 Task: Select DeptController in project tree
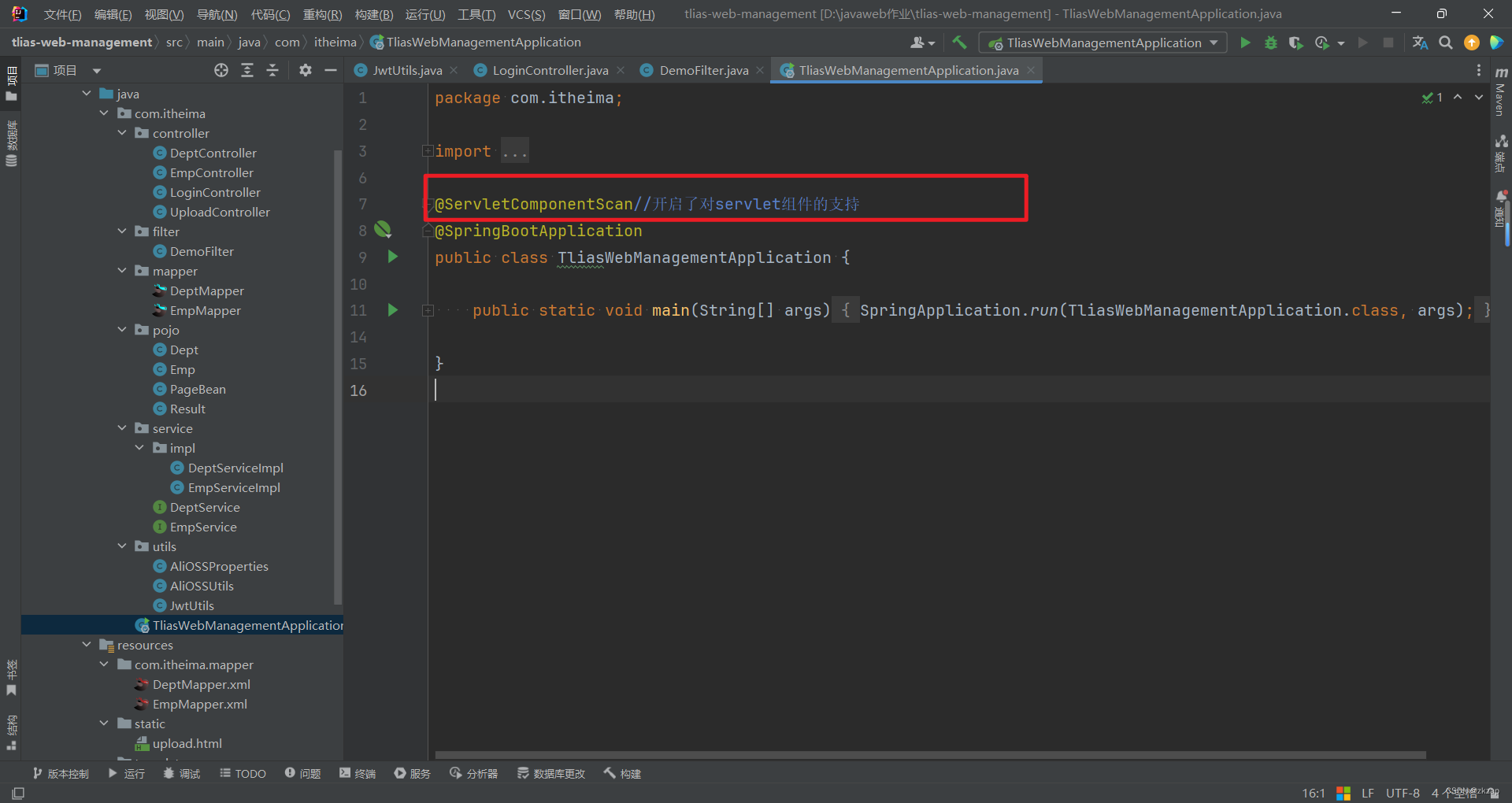(x=213, y=153)
